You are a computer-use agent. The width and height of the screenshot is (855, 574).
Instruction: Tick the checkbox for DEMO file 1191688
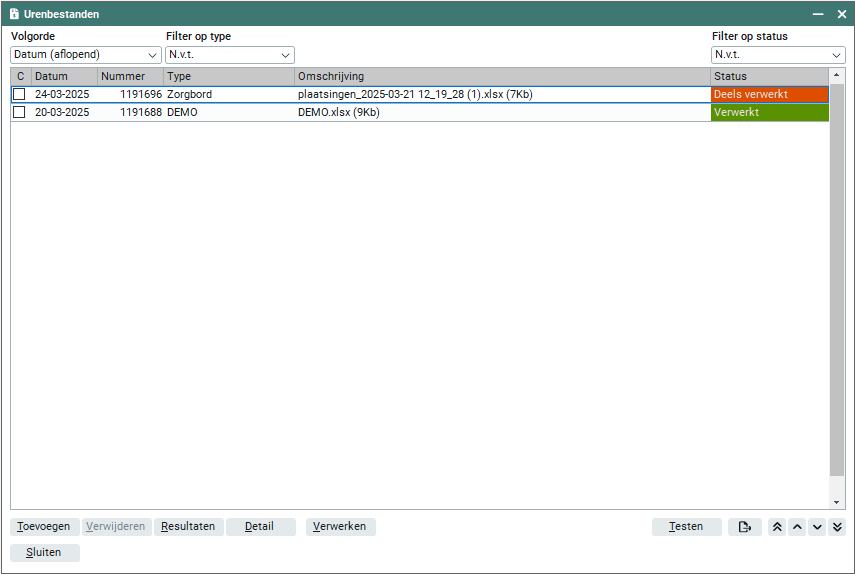tap(19, 113)
